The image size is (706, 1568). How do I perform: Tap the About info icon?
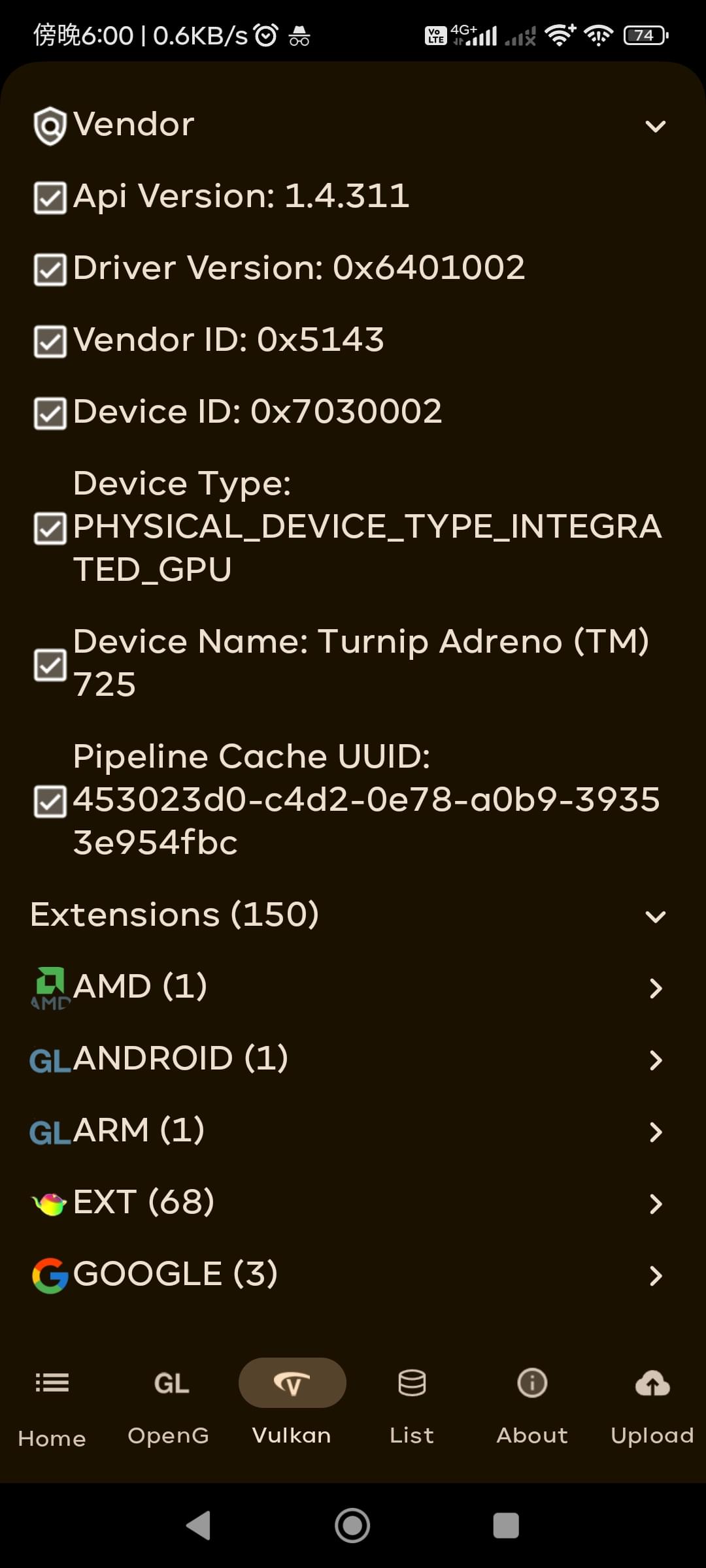[532, 1382]
